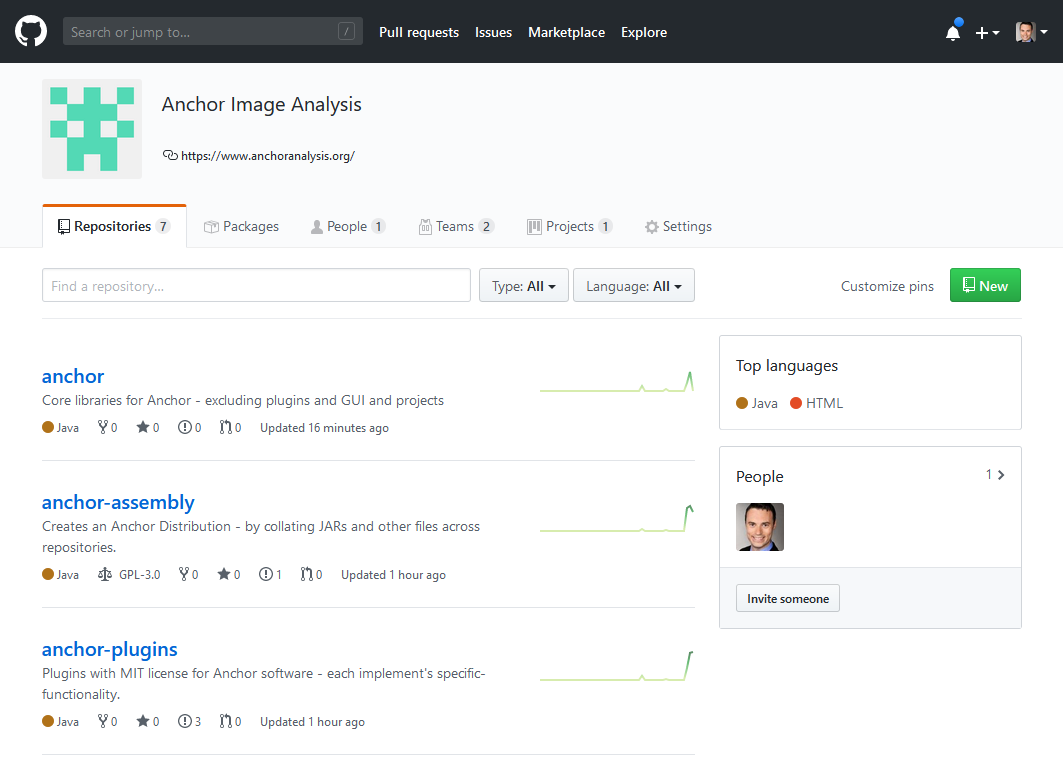Click the GPL-3.0 license icon for anchor-assembly
The width and height of the screenshot is (1063, 770).
tap(104, 574)
